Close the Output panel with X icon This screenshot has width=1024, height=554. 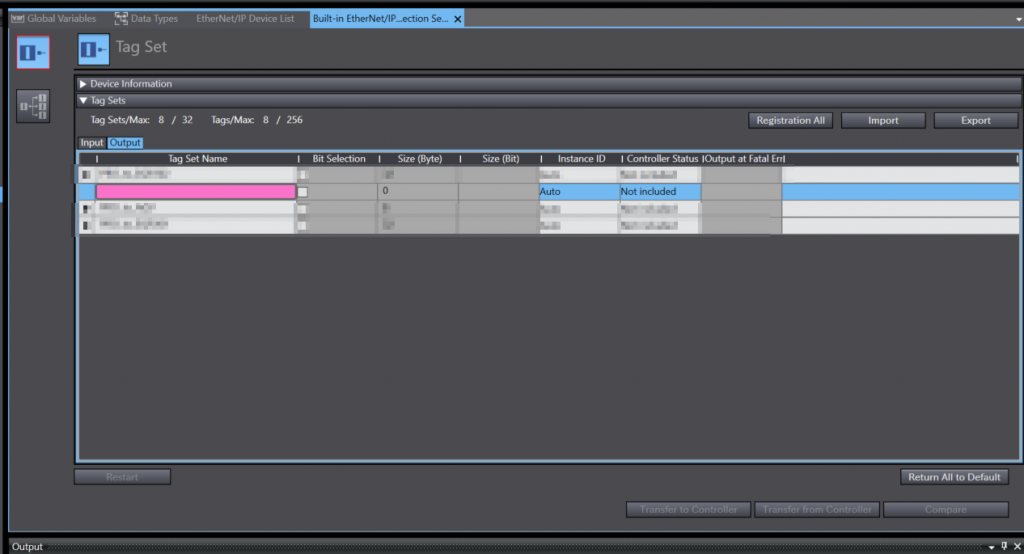click(x=1016, y=547)
